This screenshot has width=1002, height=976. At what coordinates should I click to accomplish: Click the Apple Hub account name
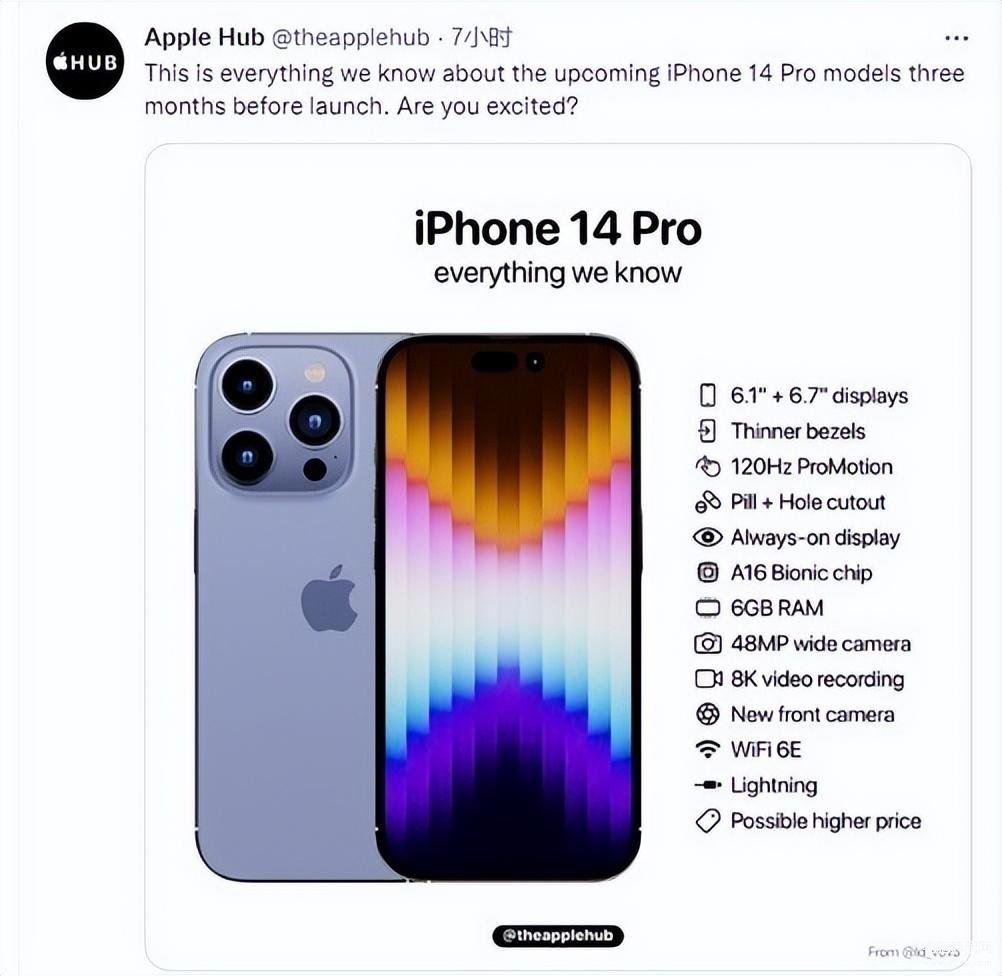pos(204,38)
